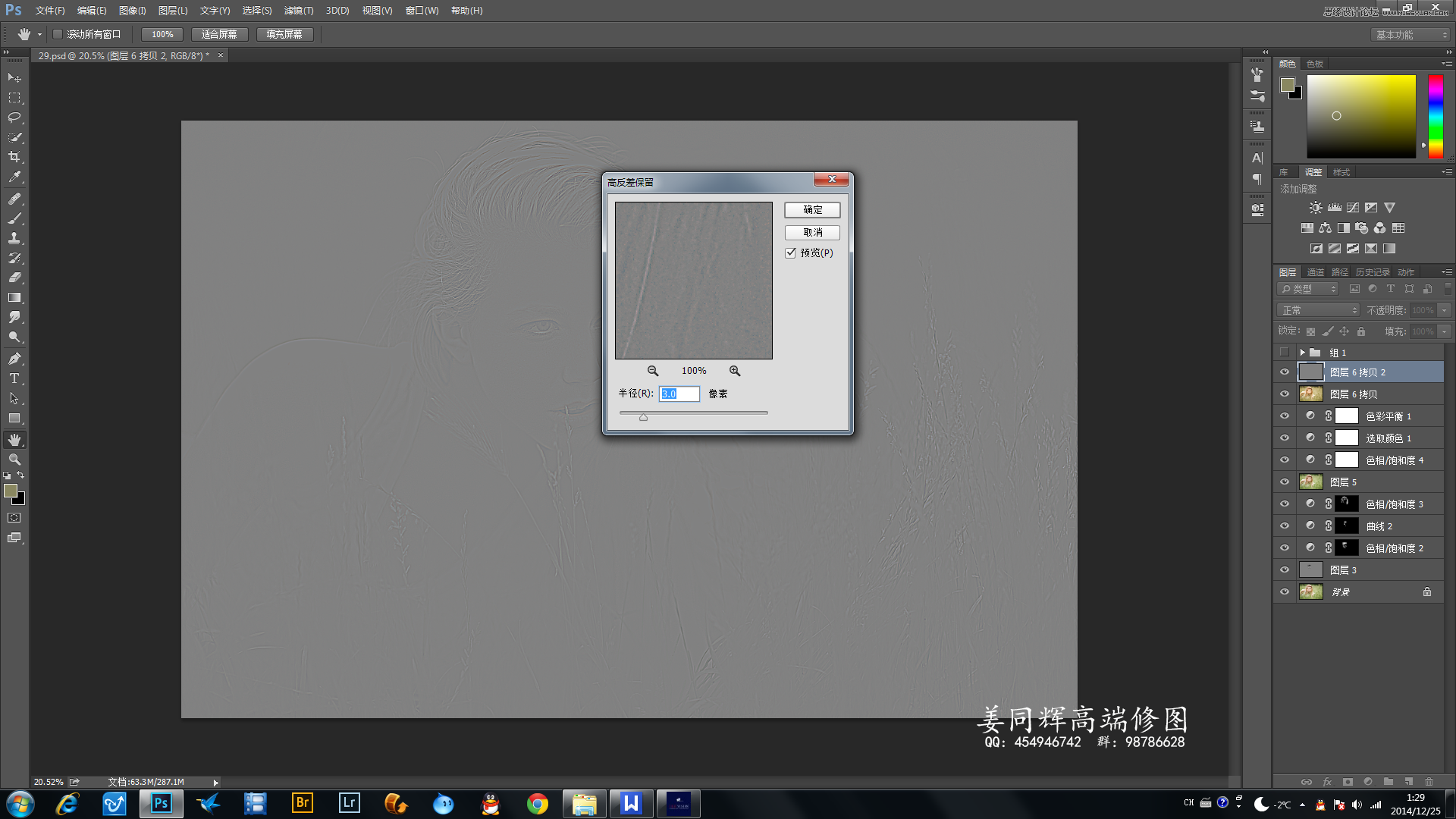Viewport: 1456px width, 819px height.
Task: Select the Rectangle shape tool
Action: point(14,418)
